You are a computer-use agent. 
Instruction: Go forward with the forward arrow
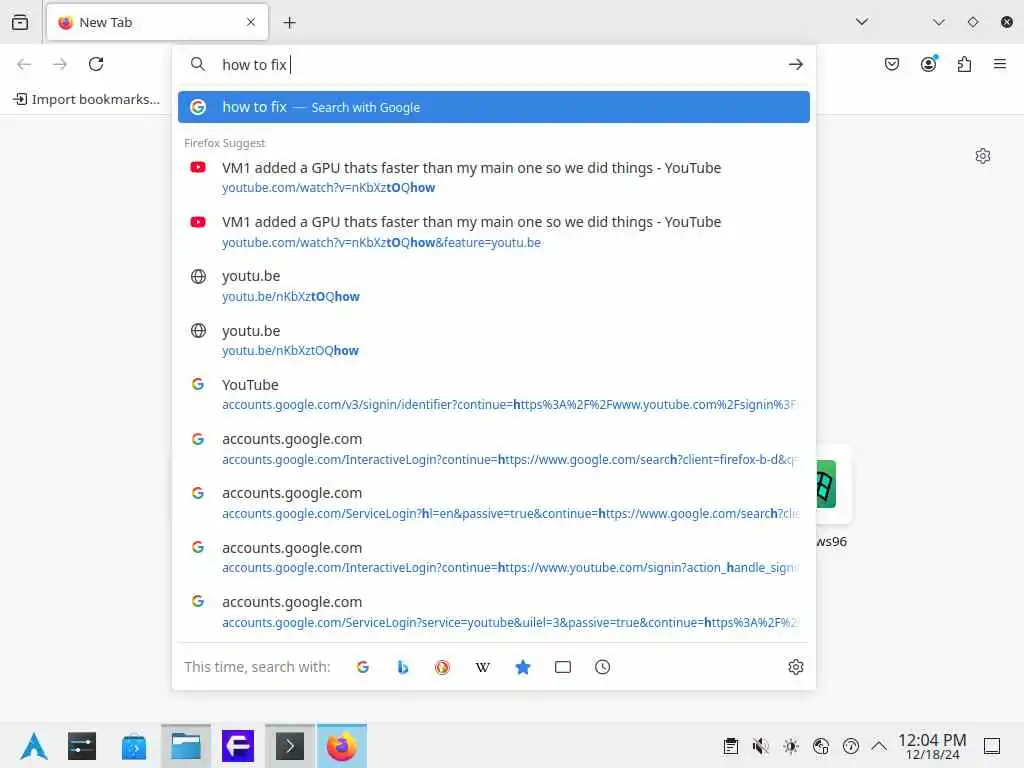point(60,64)
